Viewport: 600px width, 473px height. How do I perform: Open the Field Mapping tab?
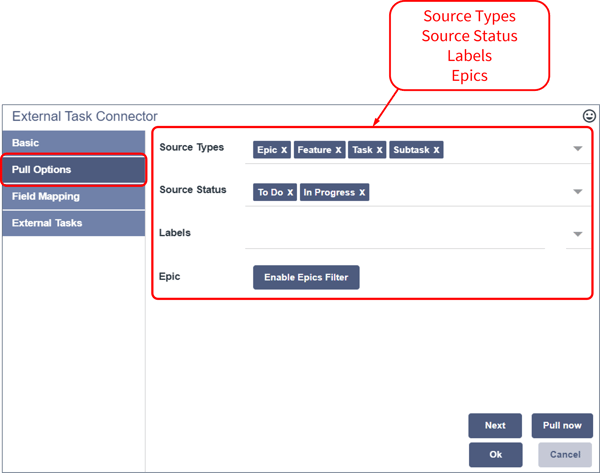click(x=73, y=197)
